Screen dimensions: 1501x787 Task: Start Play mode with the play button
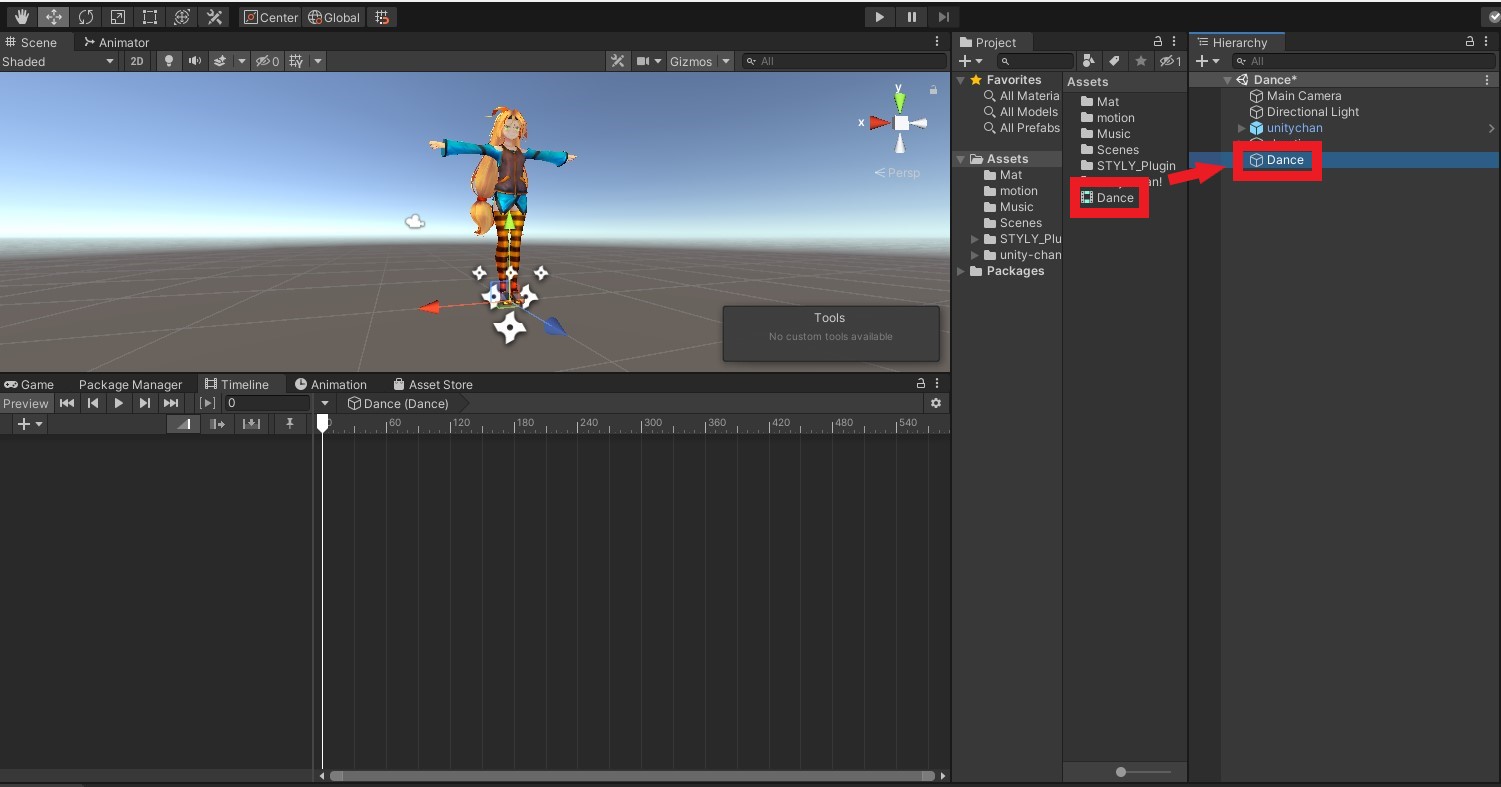[879, 17]
